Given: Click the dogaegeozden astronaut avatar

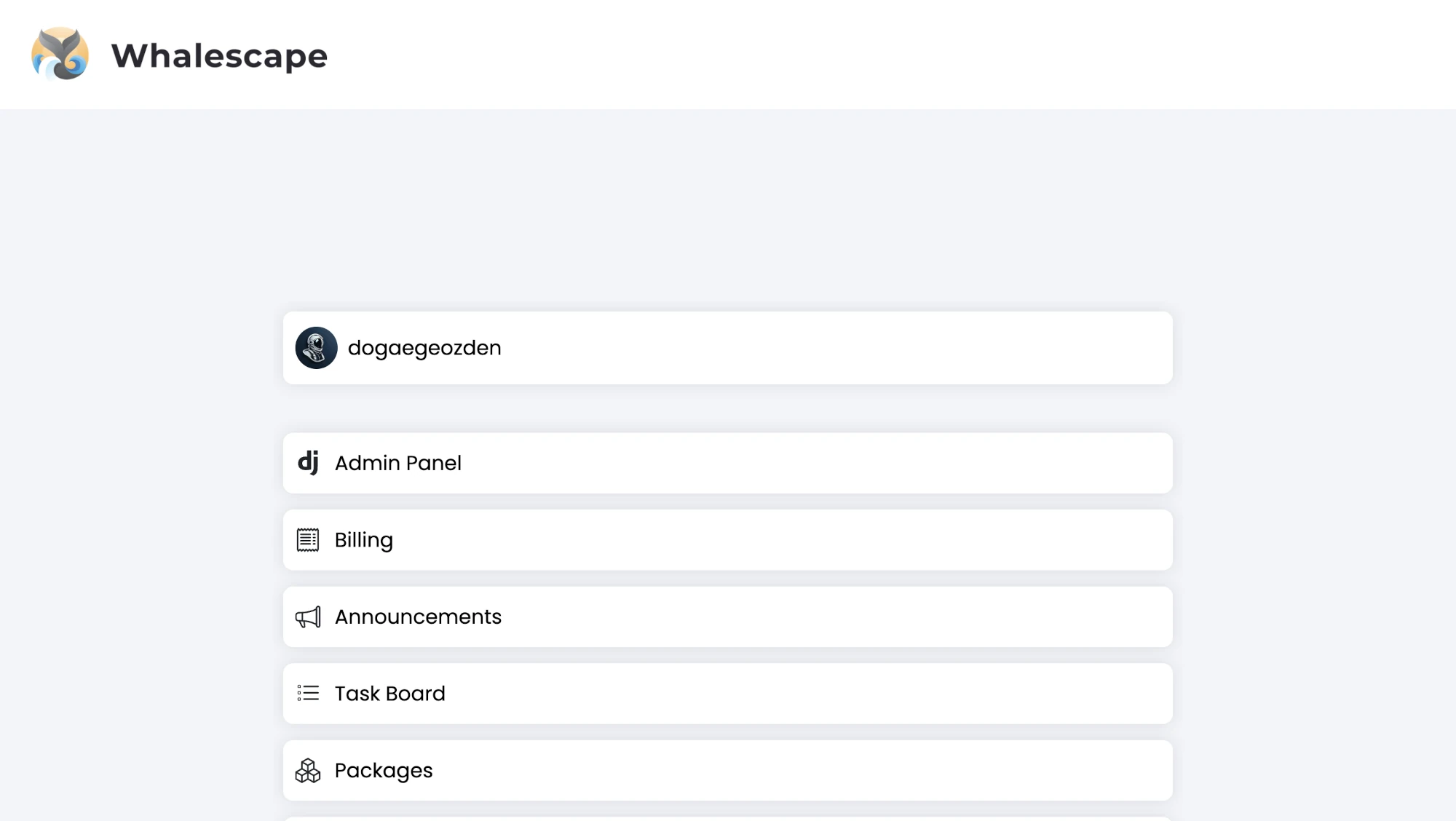Looking at the screenshot, I should (316, 348).
